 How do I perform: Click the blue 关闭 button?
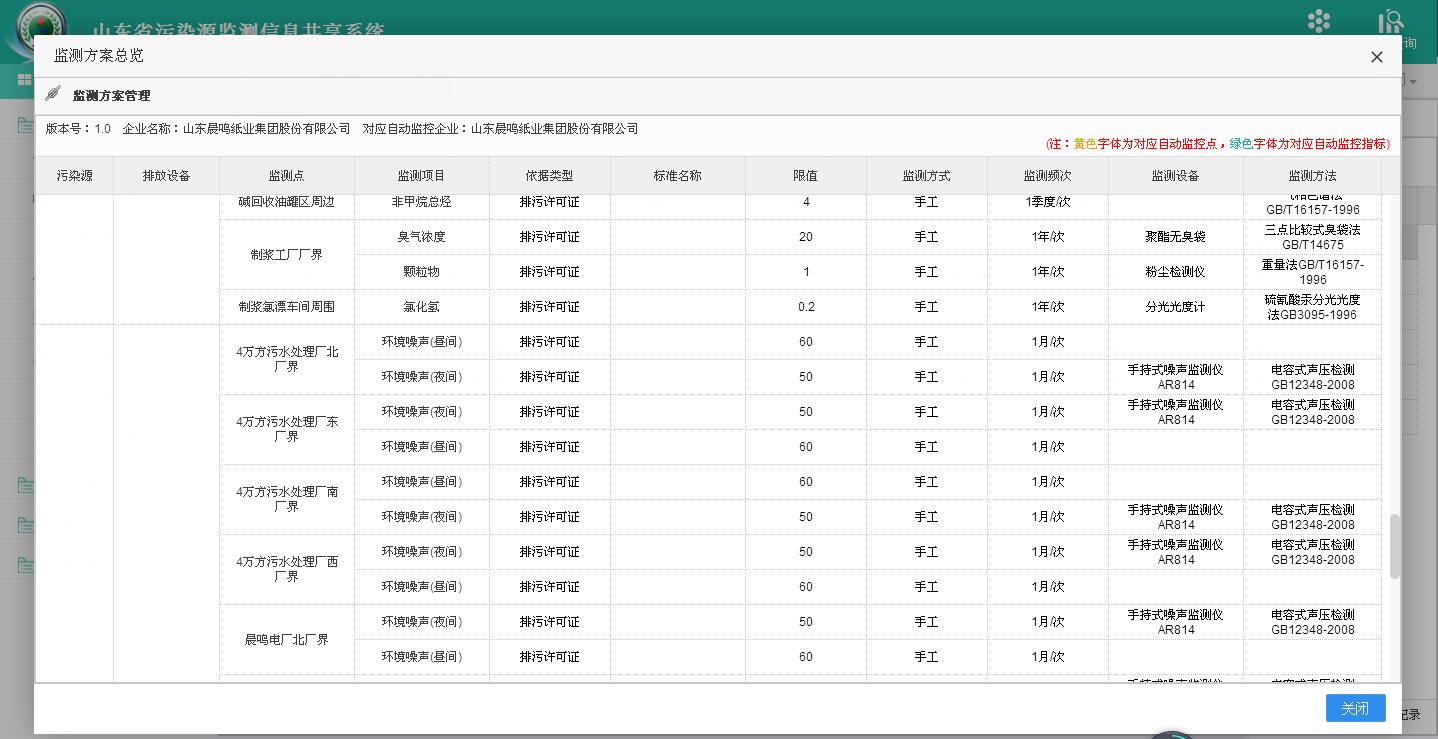coord(1355,707)
